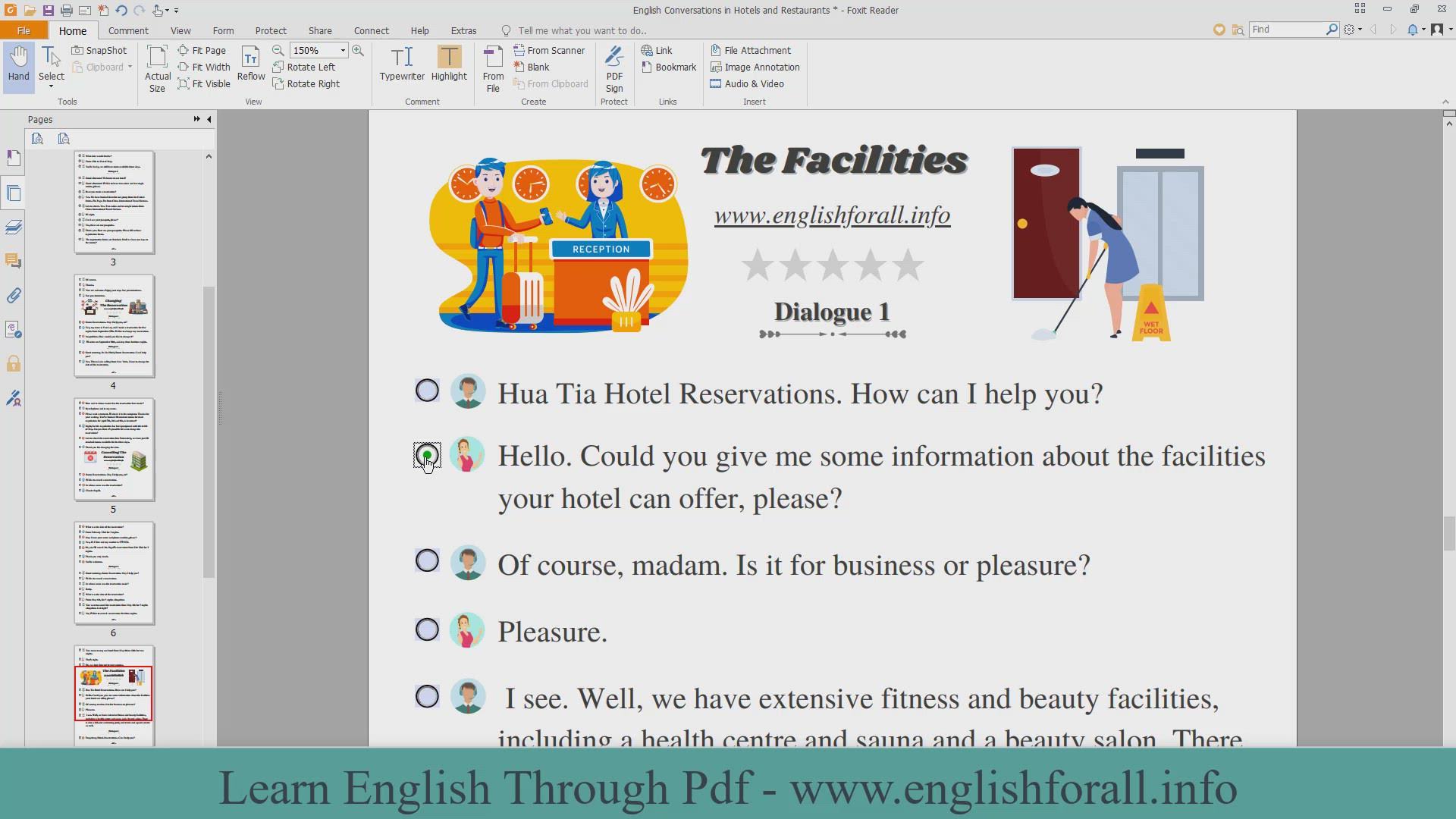This screenshot has height=819, width=1456.
Task: Open attachments panel paperclip icon
Action: point(14,296)
